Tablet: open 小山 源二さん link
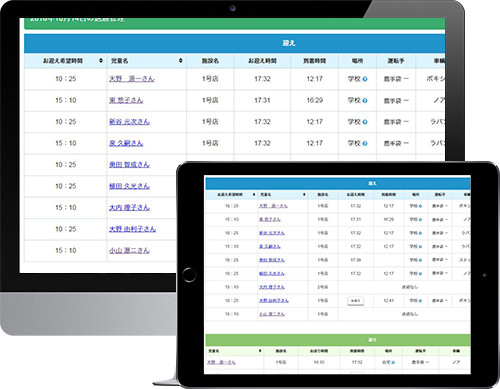The height and width of the screenshot is (389, 500). 272,314
